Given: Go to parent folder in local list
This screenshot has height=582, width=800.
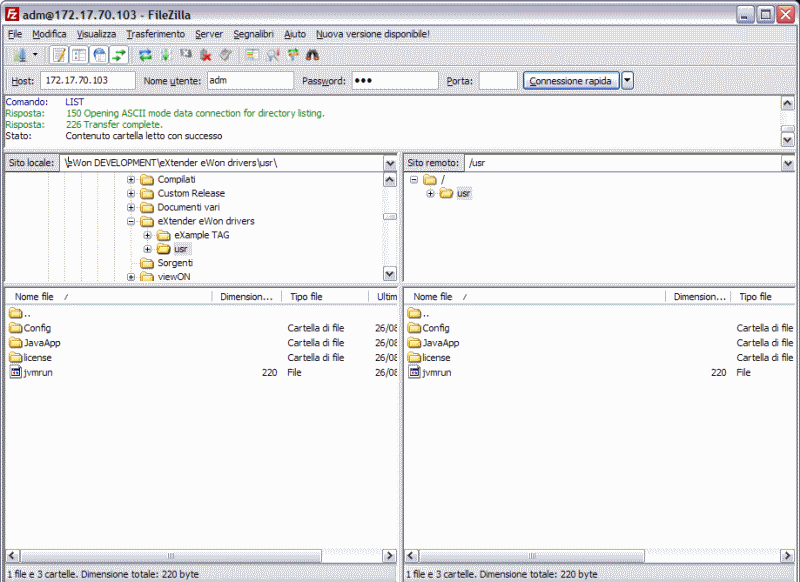Looking at the screenshot, I should pos(19,313).
